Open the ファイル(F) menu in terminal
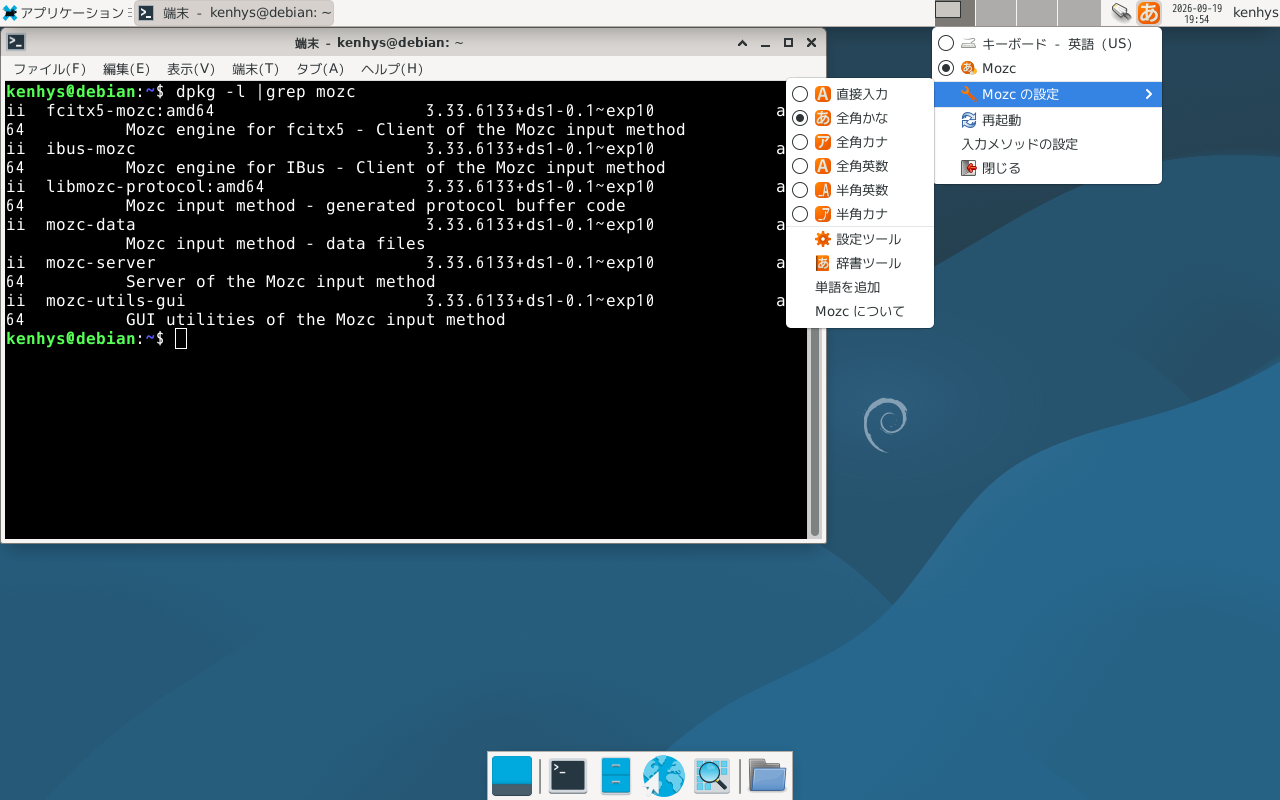The width and height of the screenshot is (1280, 800). point(50,69)
